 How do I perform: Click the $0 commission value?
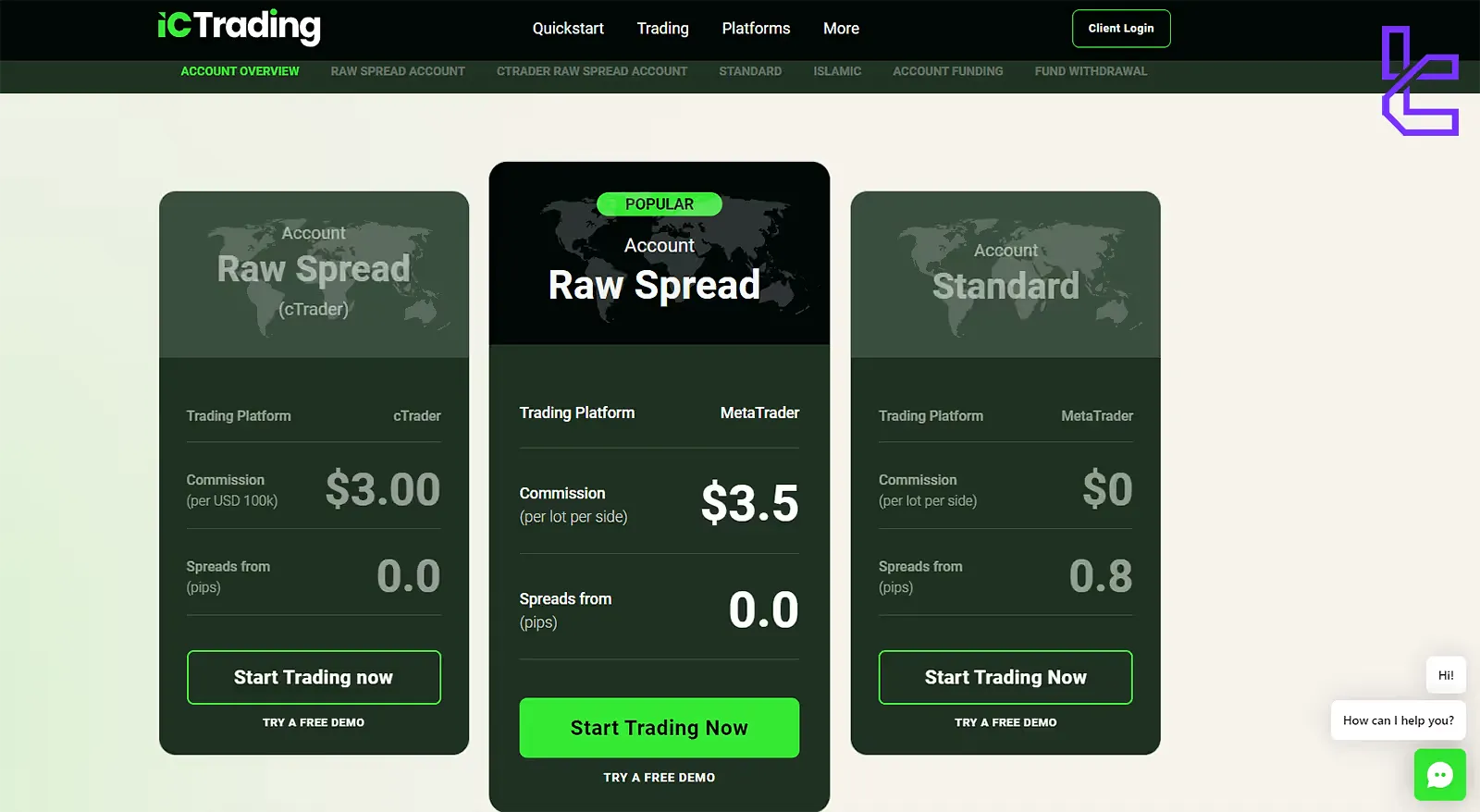click(x=1107, y=489)
